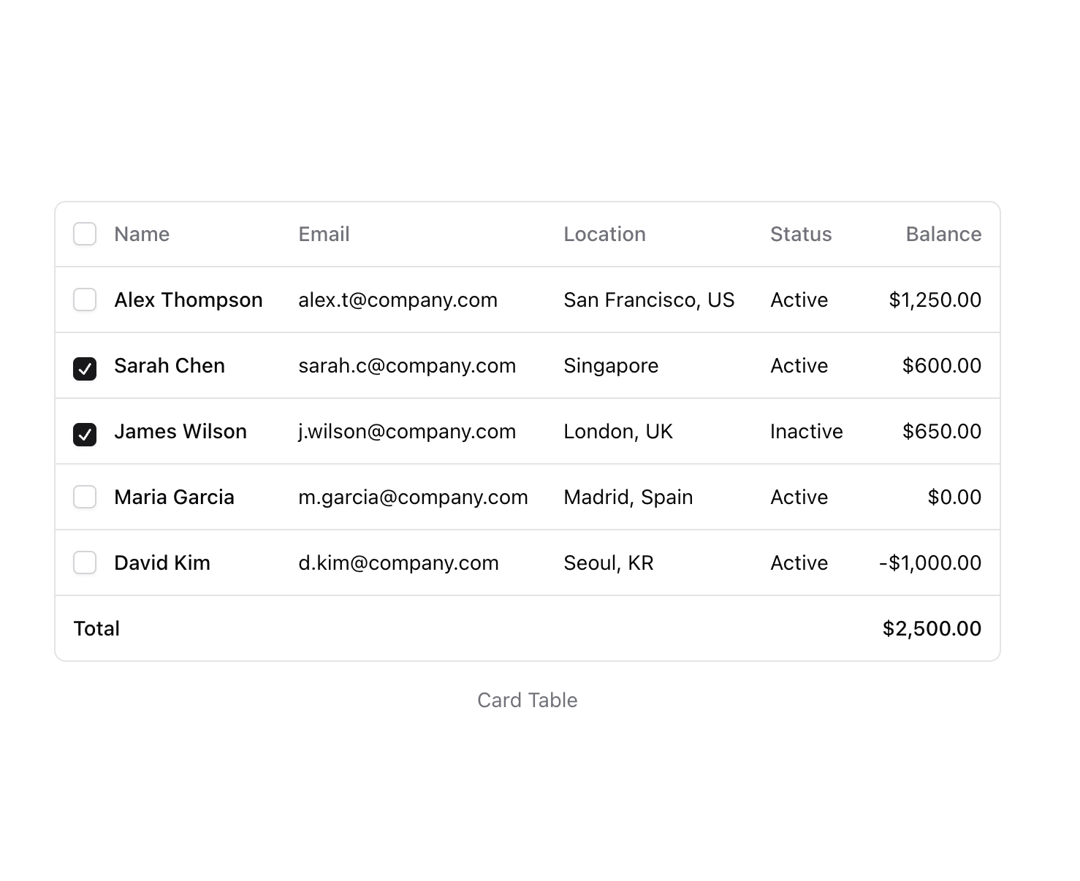The height and width of the screenshot is (881, 1080).
Task: Click the $1,250.00 balance value
Action: click(935, 300)
